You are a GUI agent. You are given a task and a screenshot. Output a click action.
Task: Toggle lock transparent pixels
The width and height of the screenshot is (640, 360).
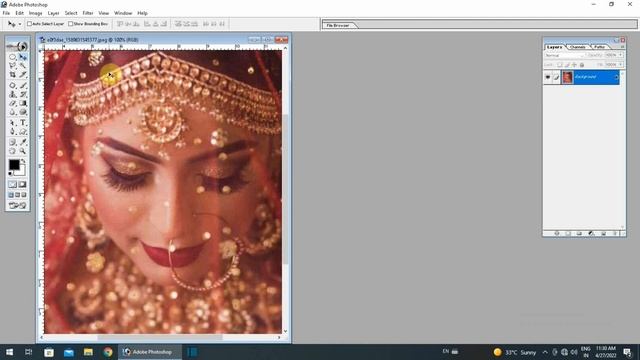coord(560,64)
